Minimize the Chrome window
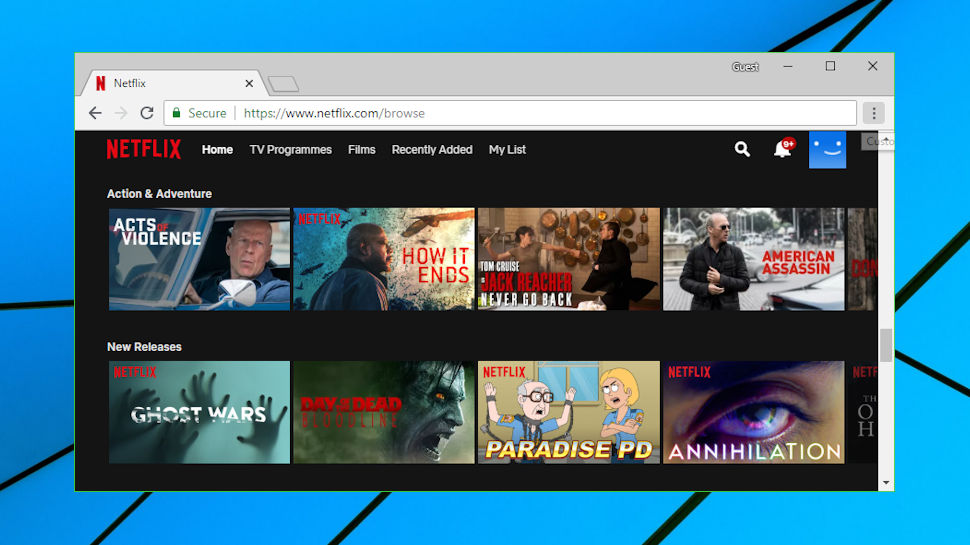The image size is (970, 545). tap(788, 66)
